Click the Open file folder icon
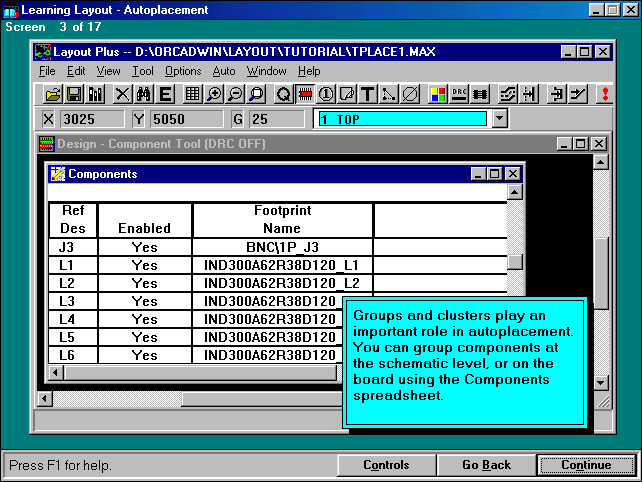642x482 pixels. click(x=54, y=94)
